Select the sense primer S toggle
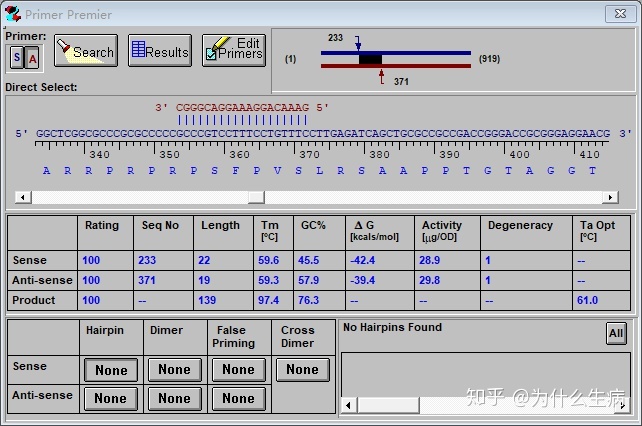This screenshot has width=642, height=426. [x=17, y=58]
